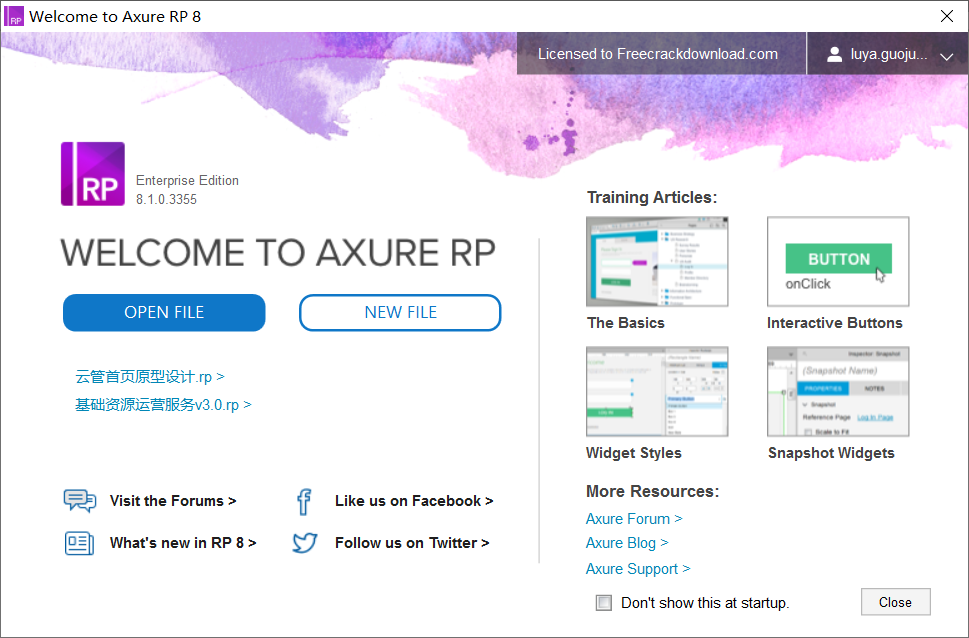Click the luya.guoju account name
969x638 pixels.
(889, 54)
